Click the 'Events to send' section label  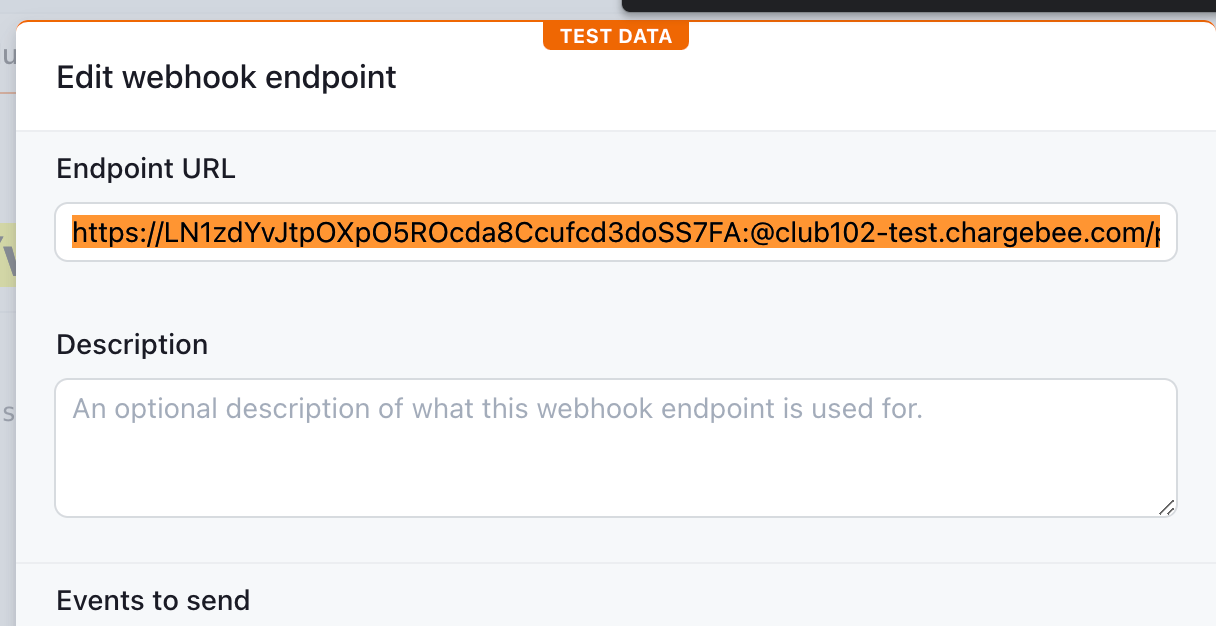click(x=153, y=600)
